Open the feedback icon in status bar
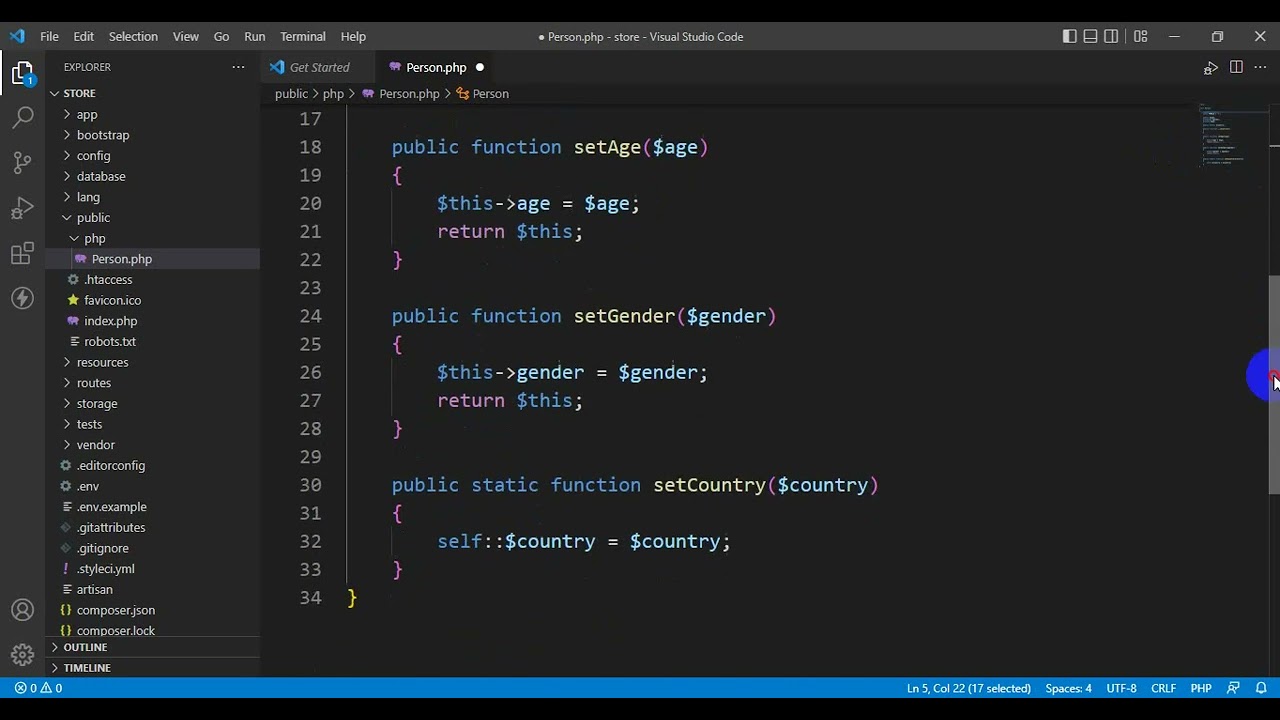Viewport: 1280px width, 720px height. pyautogui.click(x=1233, y=688)
